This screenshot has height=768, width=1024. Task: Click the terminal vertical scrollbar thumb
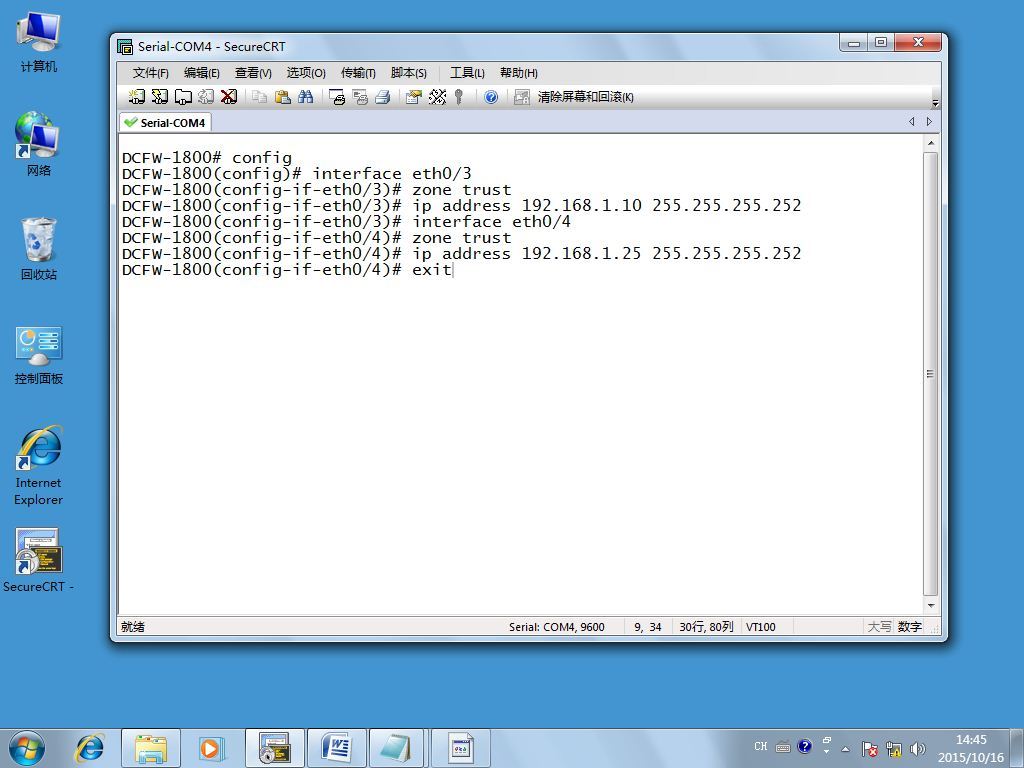tap(931, 374)
